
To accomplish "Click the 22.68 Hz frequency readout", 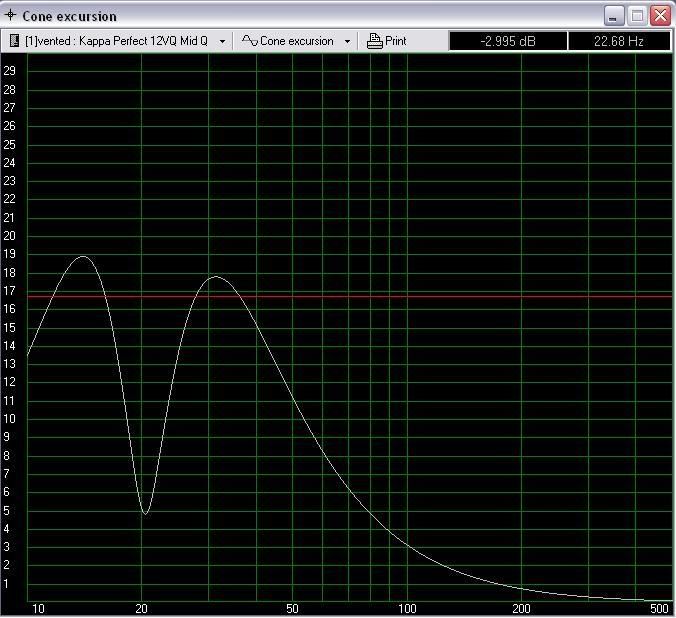I will point(619,41).
